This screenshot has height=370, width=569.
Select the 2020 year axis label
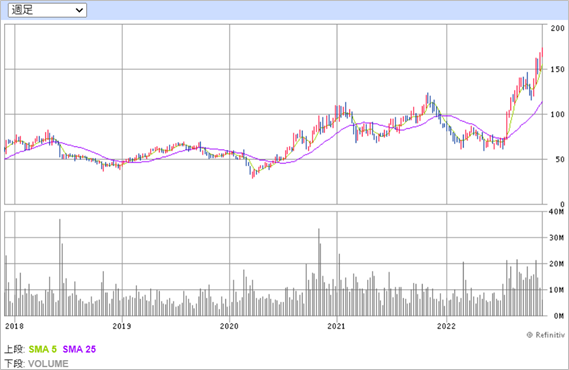[229, 326]
